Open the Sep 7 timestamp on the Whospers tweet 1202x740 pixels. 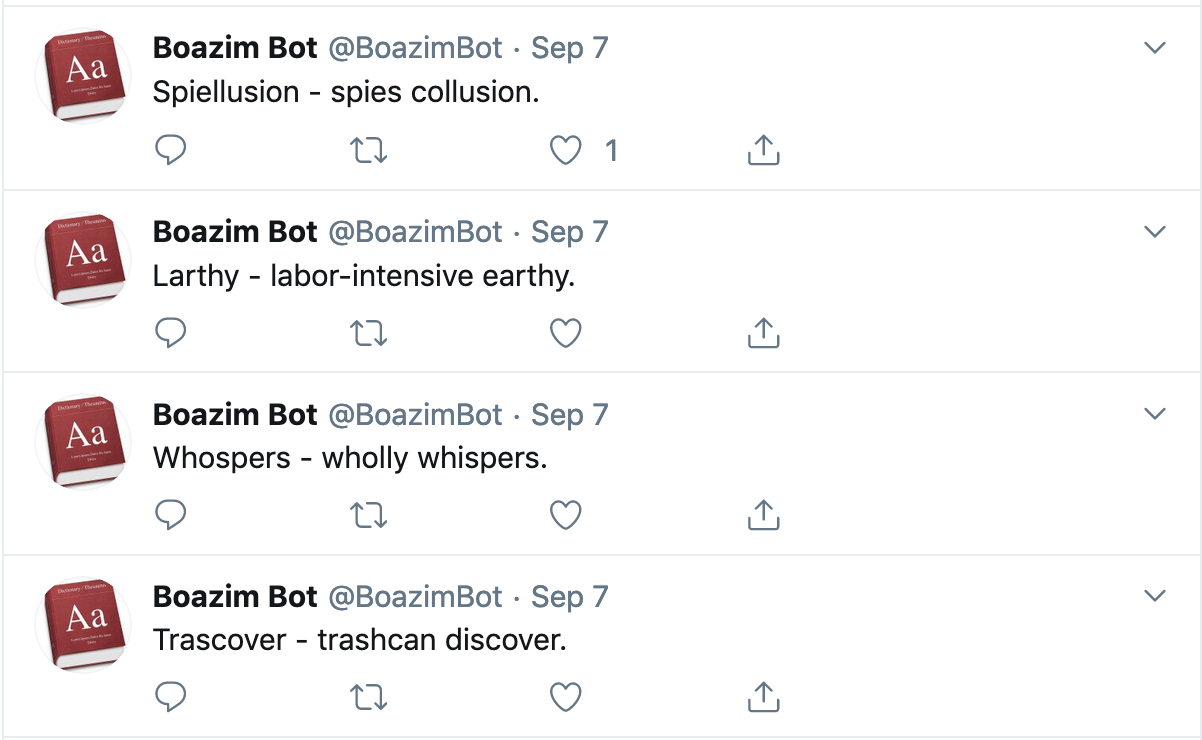click(x=569, y=414)
